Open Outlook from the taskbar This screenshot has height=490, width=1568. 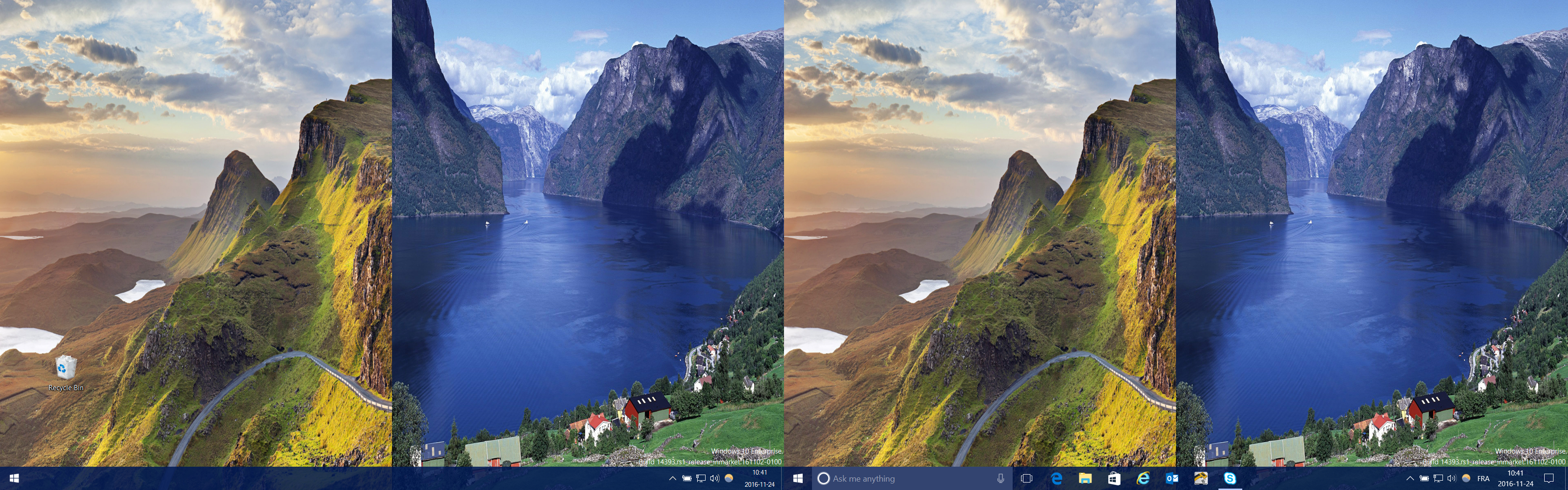(x=1172, y=479)
